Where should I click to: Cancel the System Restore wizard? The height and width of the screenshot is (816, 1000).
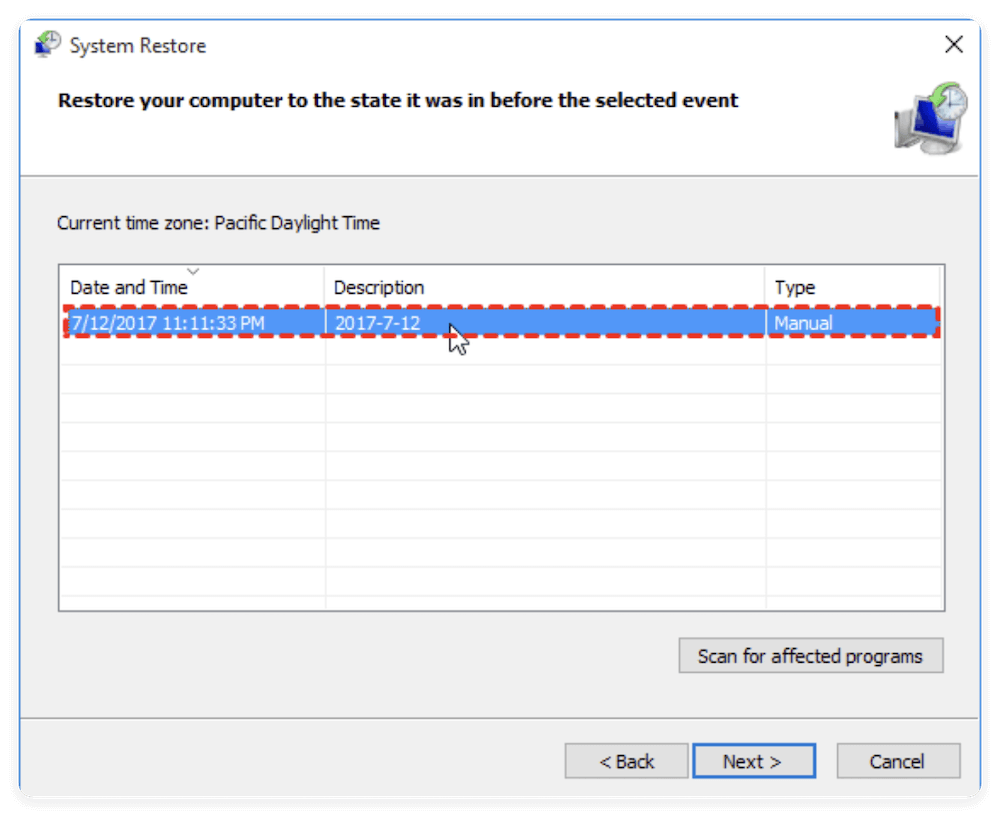897,762
